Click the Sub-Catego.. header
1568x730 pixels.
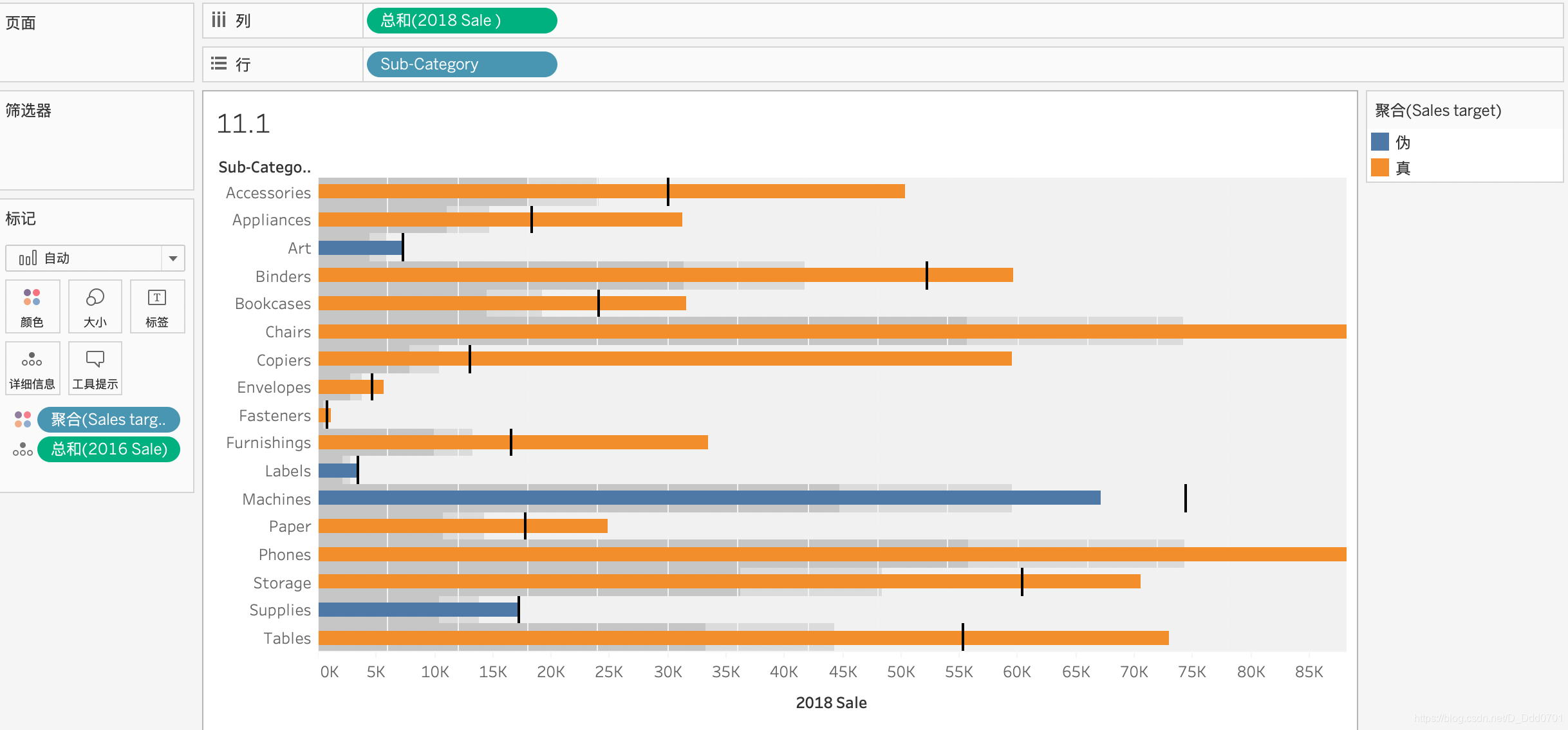[x=265, y=167]
